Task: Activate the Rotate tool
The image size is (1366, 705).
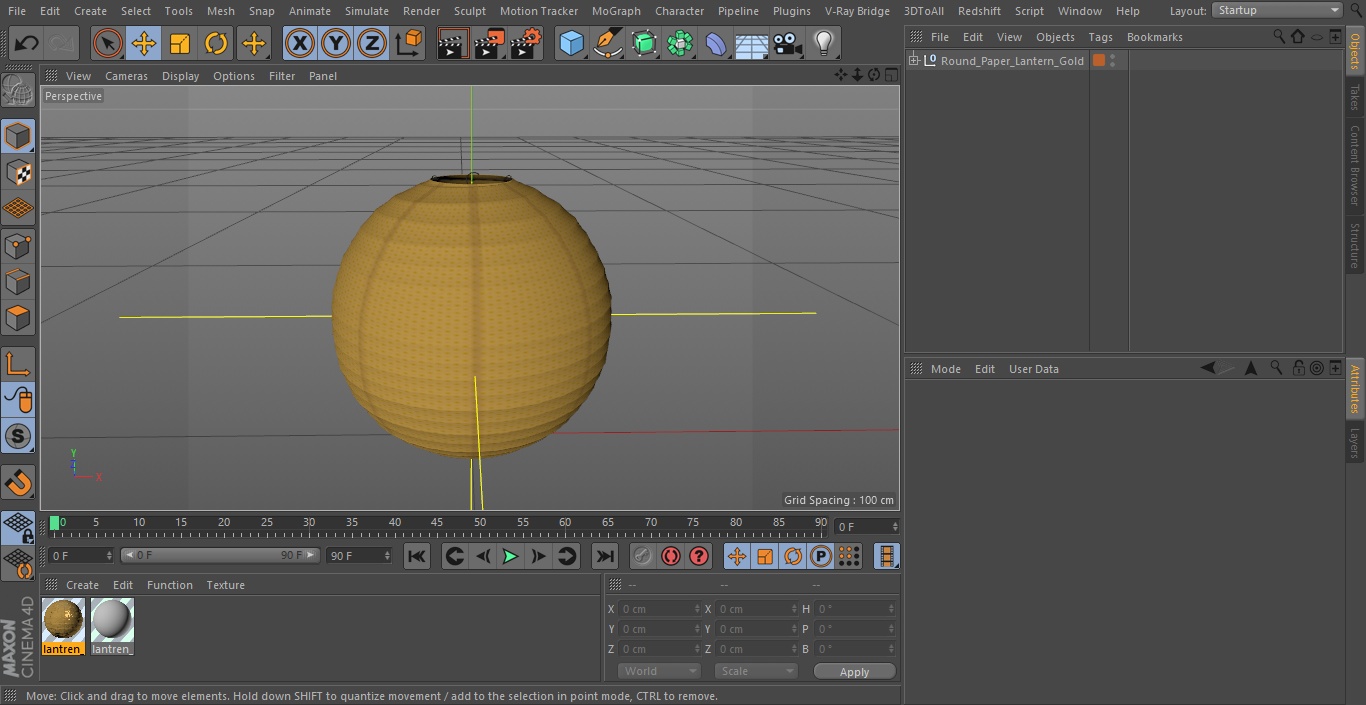Action: point(216,44)
